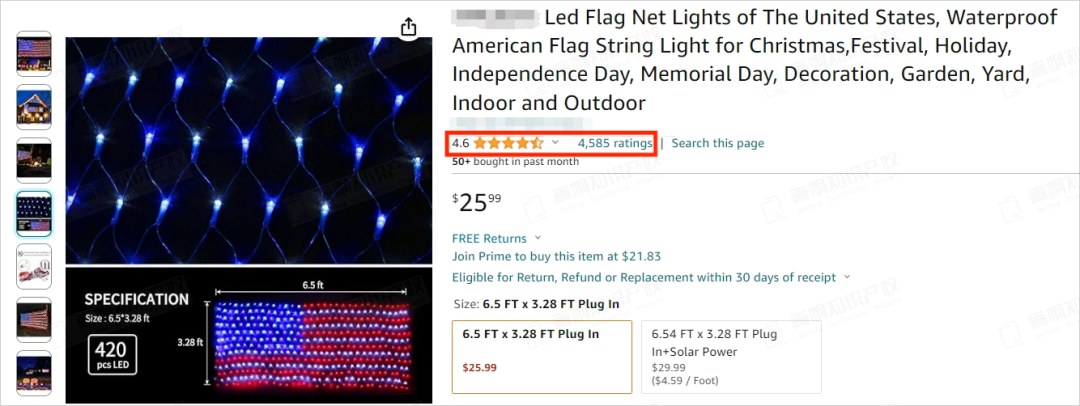View the house decorated with lights thumbnail
The height and width of the screenshot is (406, 1080).
[34, 107]
